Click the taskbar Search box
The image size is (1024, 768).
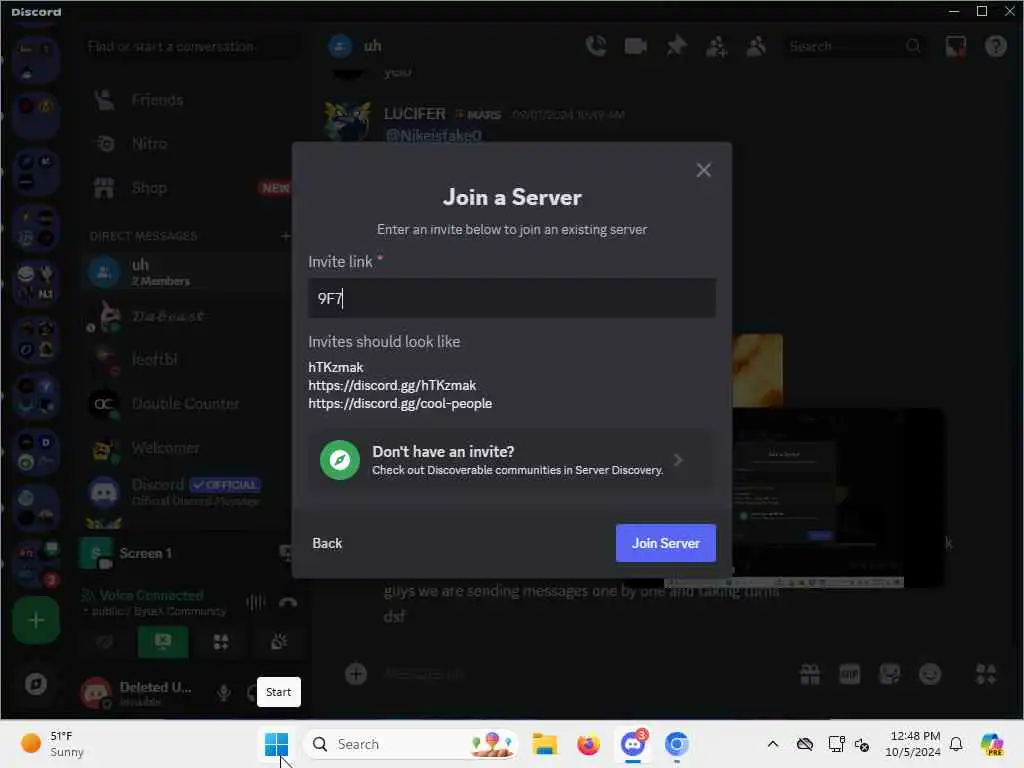(x=410, y=744)
